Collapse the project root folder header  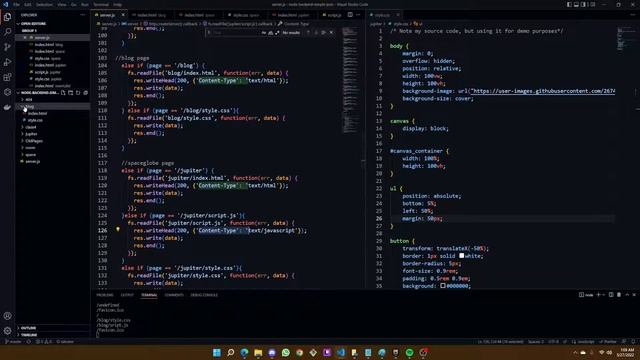(39, 93)
